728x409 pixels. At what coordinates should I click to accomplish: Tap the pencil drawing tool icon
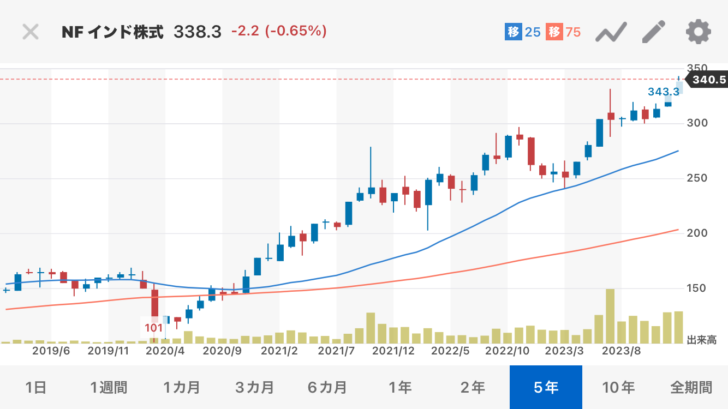pyautogui.click(x=654, y=31)
